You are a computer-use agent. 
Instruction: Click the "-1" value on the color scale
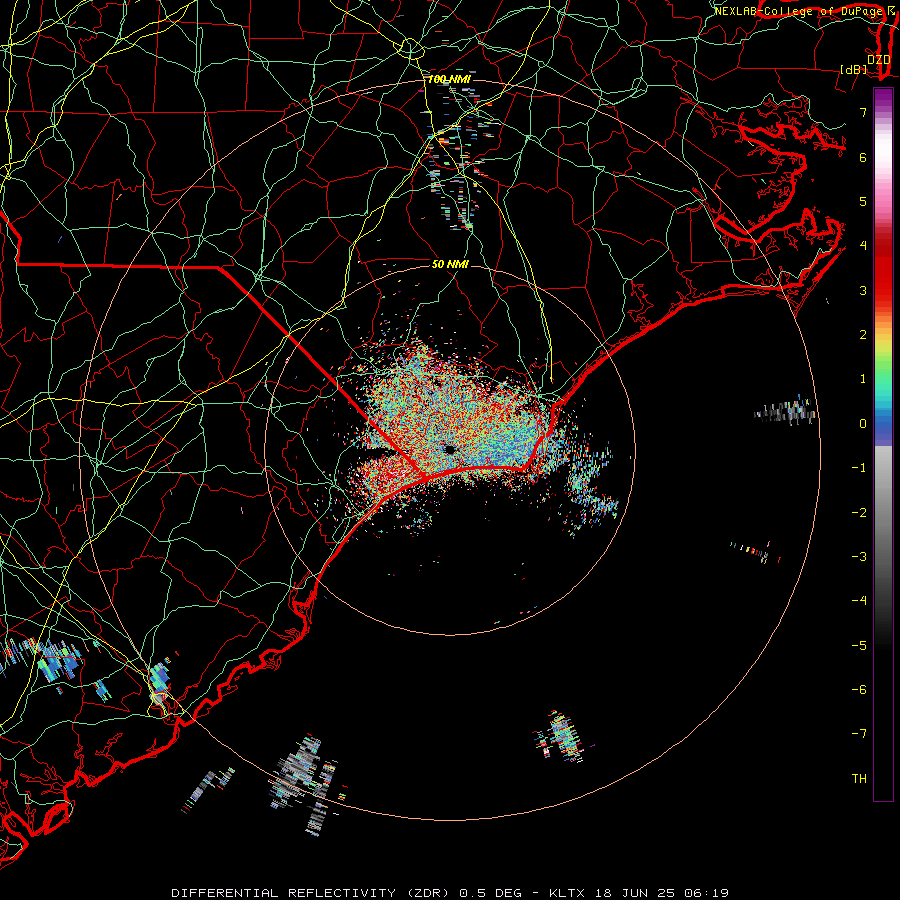(x=859, y=468)
